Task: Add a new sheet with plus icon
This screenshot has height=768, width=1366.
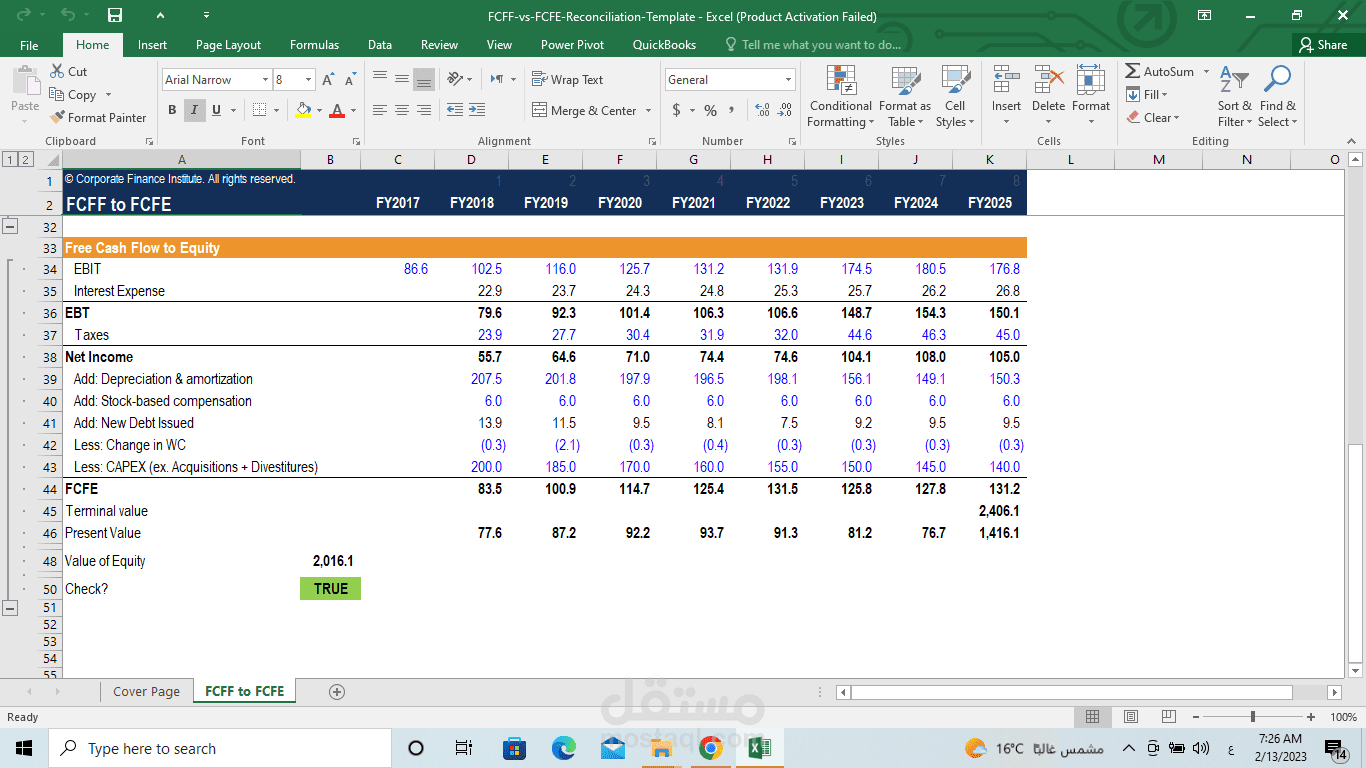Action: coord(337,691)
